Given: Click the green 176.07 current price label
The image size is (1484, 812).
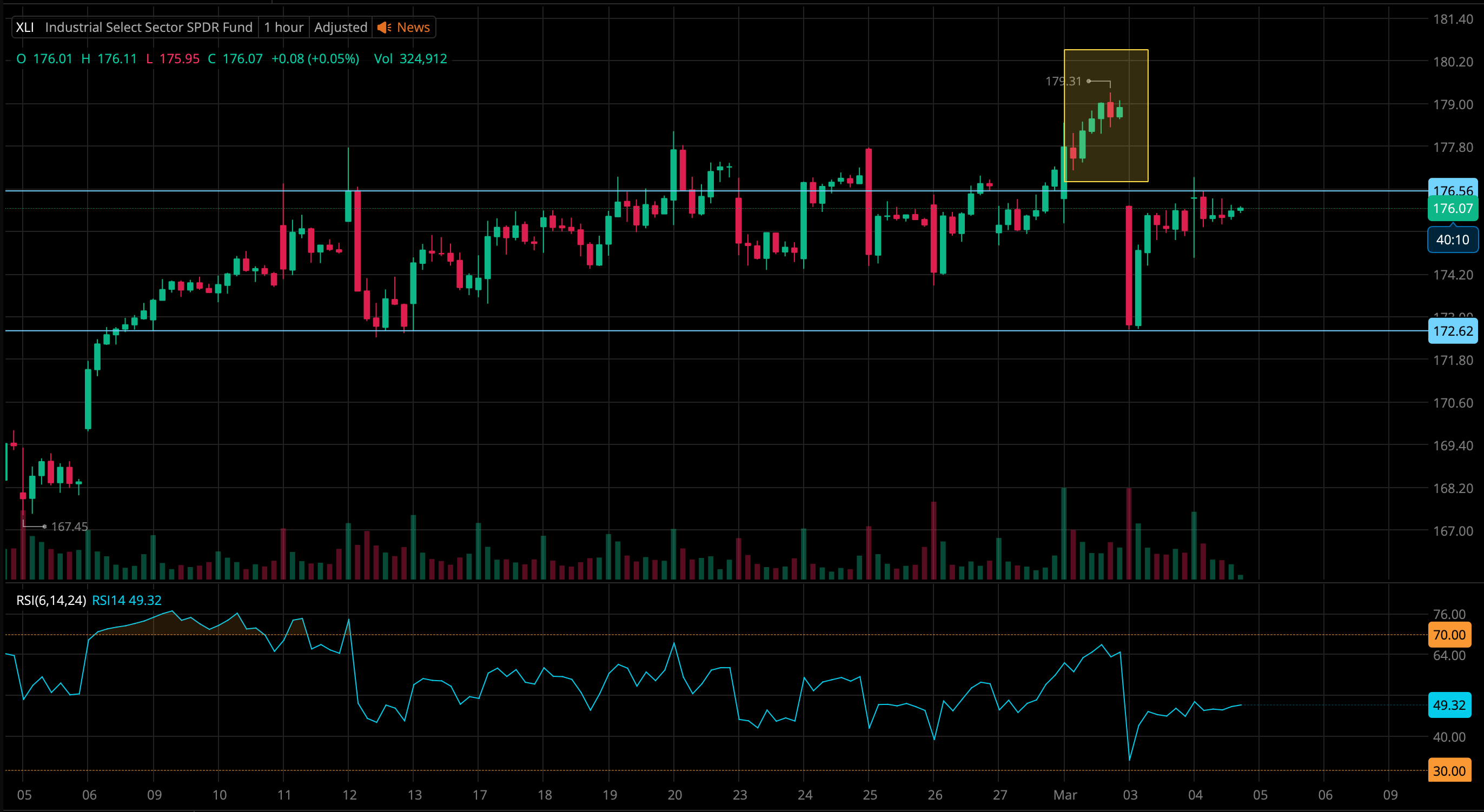Looking at the screenshot, I should 1452,209.
